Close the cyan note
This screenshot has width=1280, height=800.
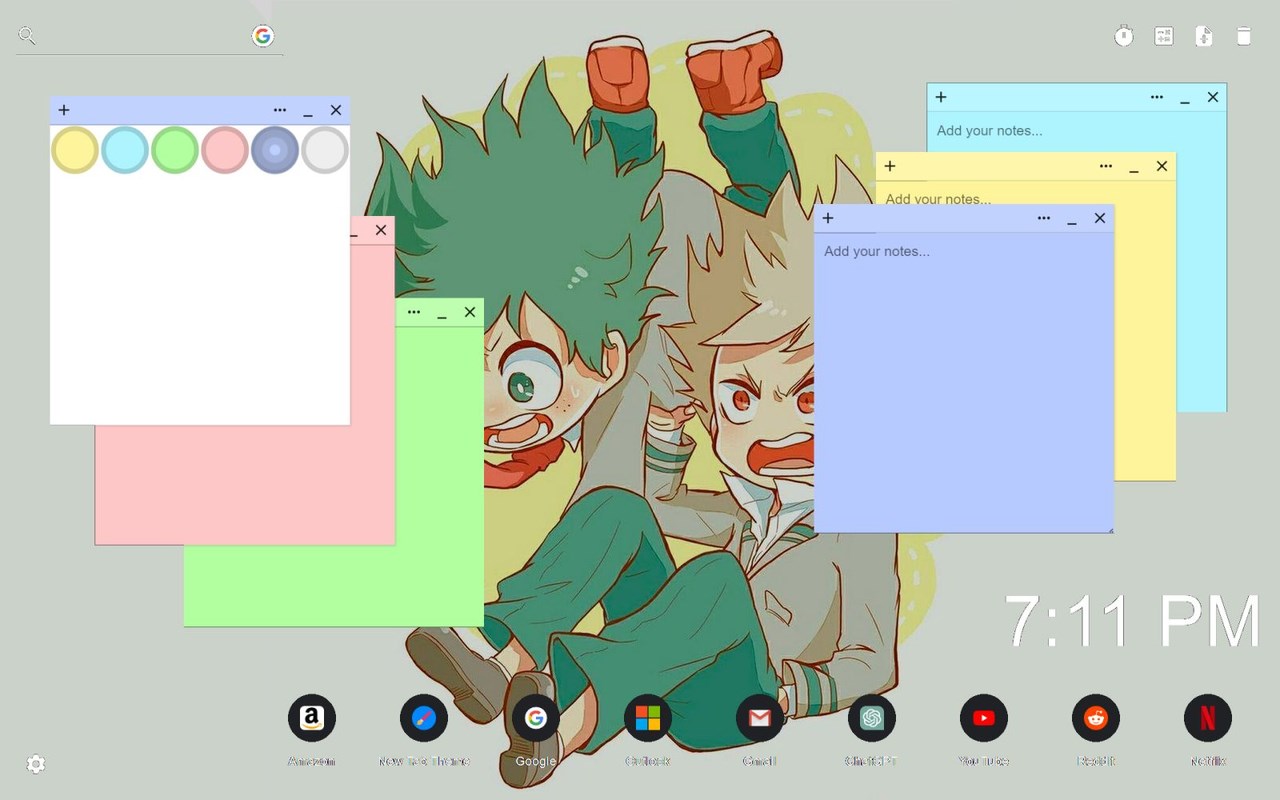click(1213, 97)
